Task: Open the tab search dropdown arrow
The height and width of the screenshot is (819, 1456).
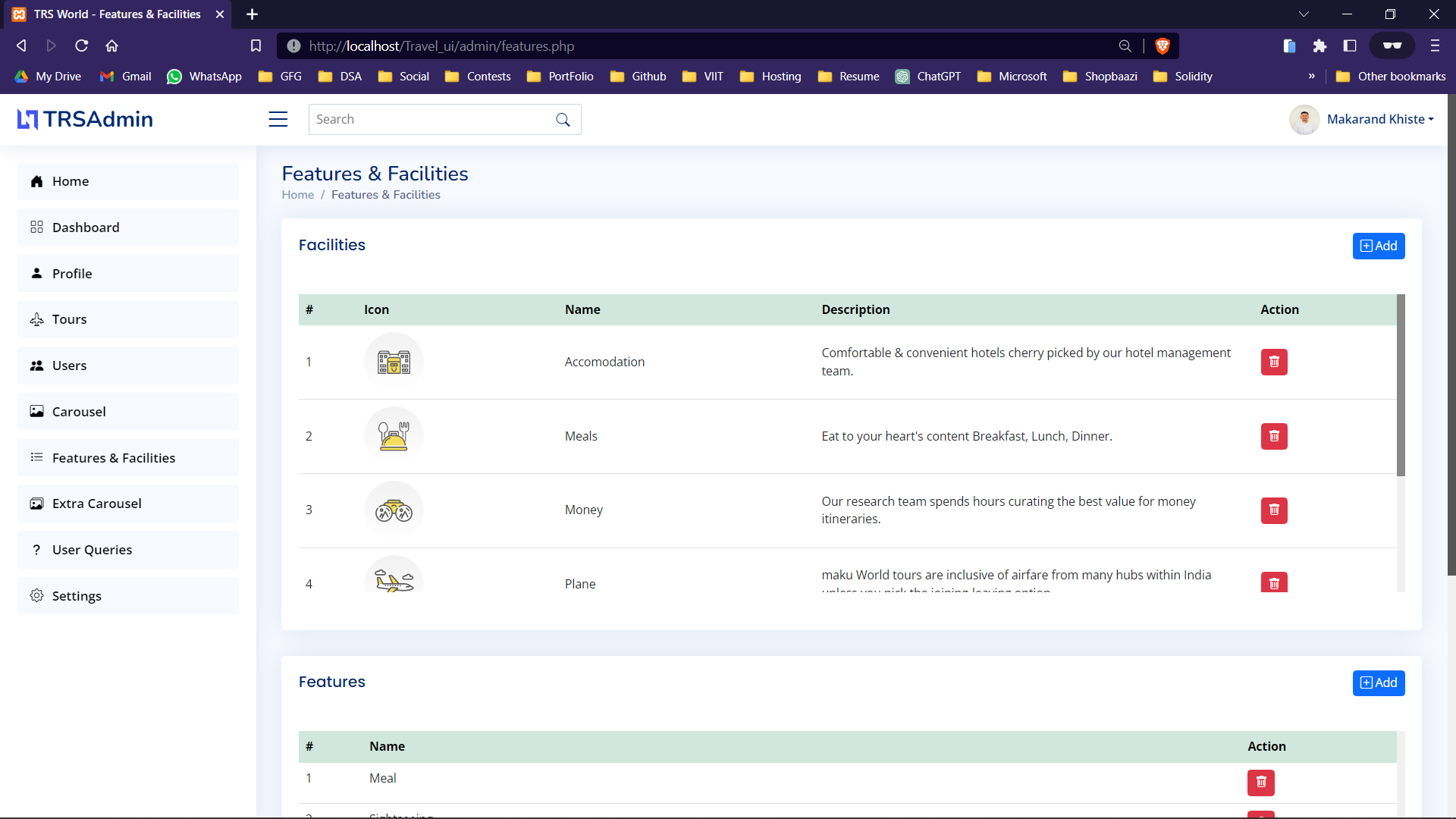Action: (x=1304, y=14)
